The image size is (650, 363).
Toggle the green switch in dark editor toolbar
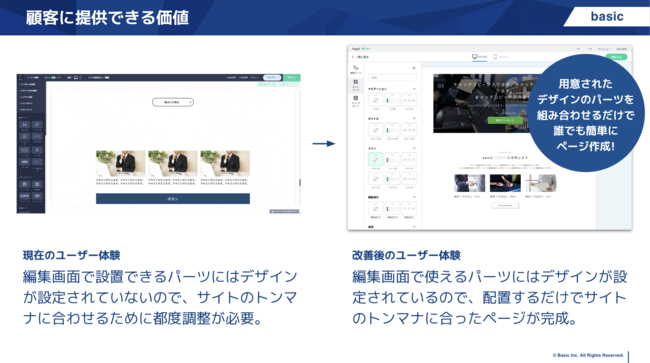pyautogui.click(x=53, y=77)
